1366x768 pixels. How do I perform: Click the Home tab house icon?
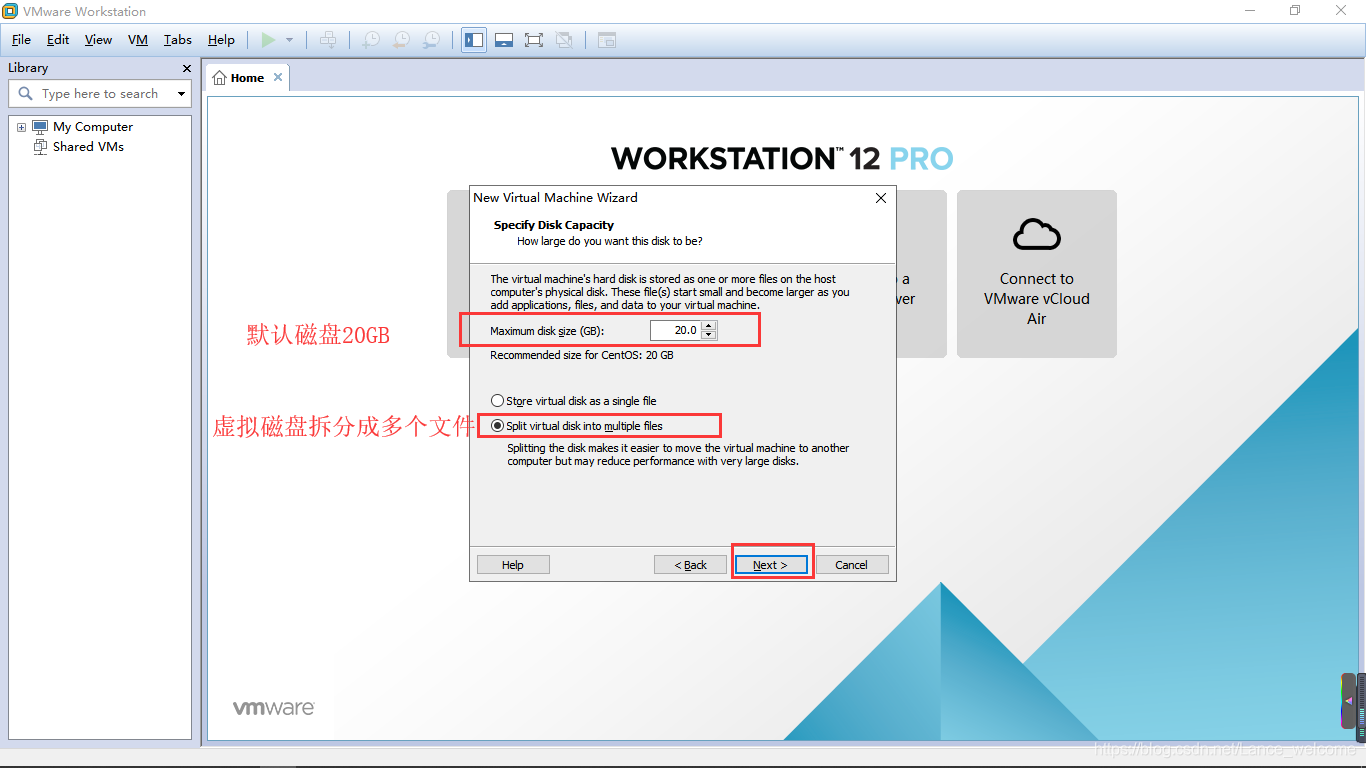(220, 78)
